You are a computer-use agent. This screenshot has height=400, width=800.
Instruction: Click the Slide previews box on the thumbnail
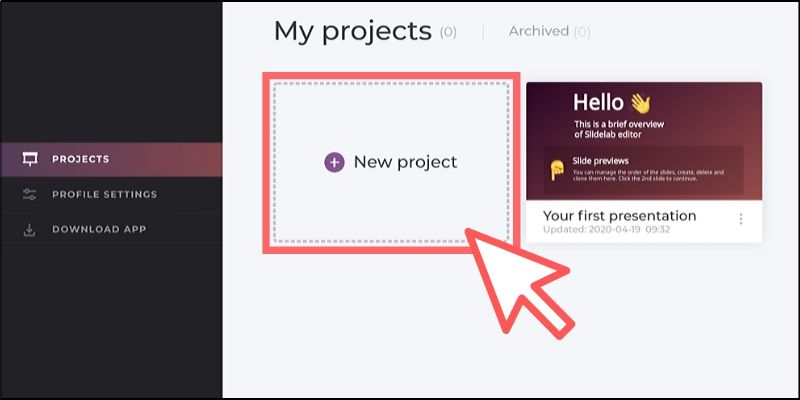pos(643,170)
